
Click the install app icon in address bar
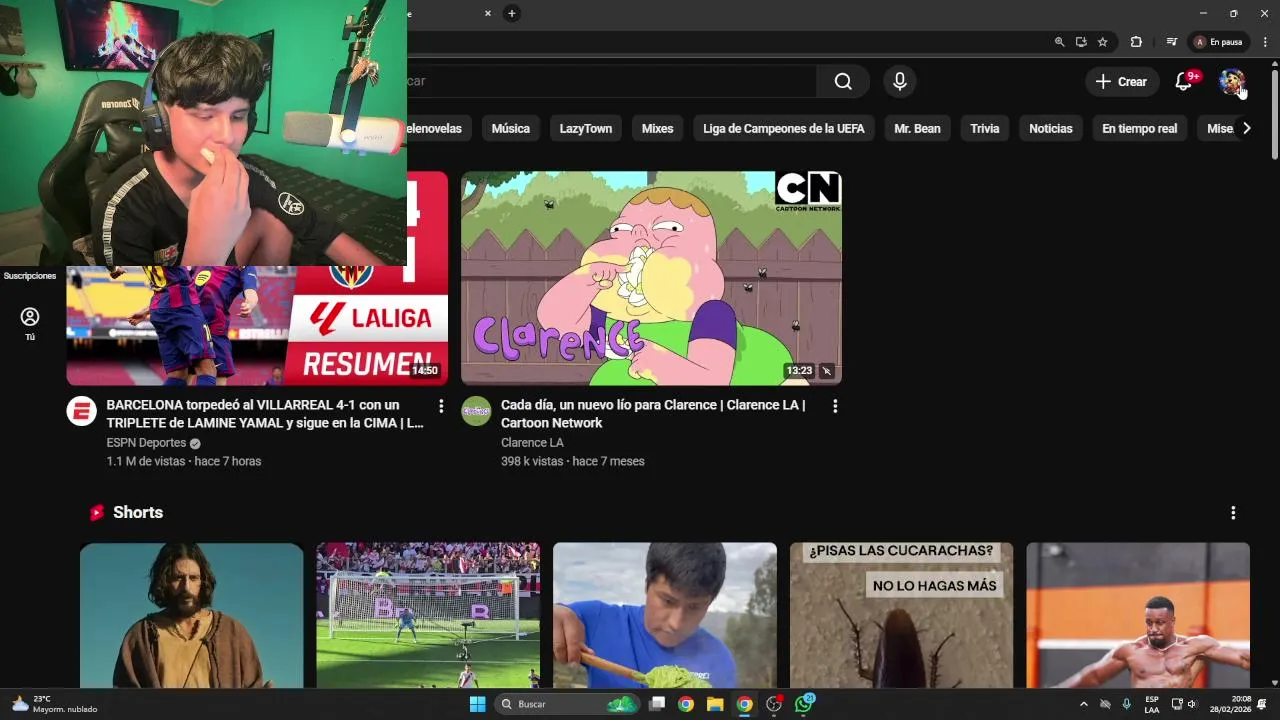pos(1081,42)
